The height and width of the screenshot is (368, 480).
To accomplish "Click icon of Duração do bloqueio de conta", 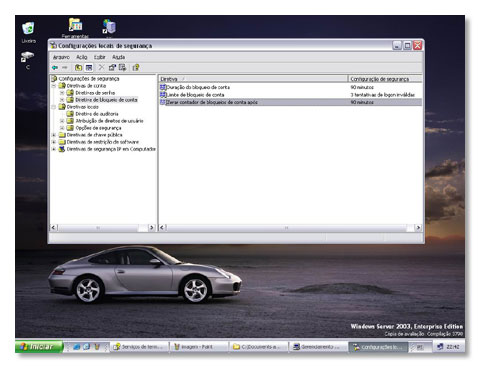I will click(x=163, y=87).
